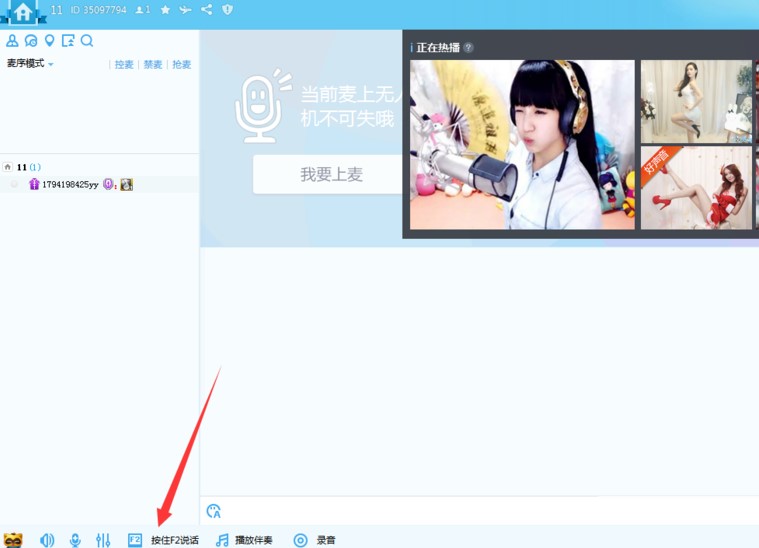Click the 禁麦 link
The width and height of the screenshot is (759, 548).
coord(153,64)
